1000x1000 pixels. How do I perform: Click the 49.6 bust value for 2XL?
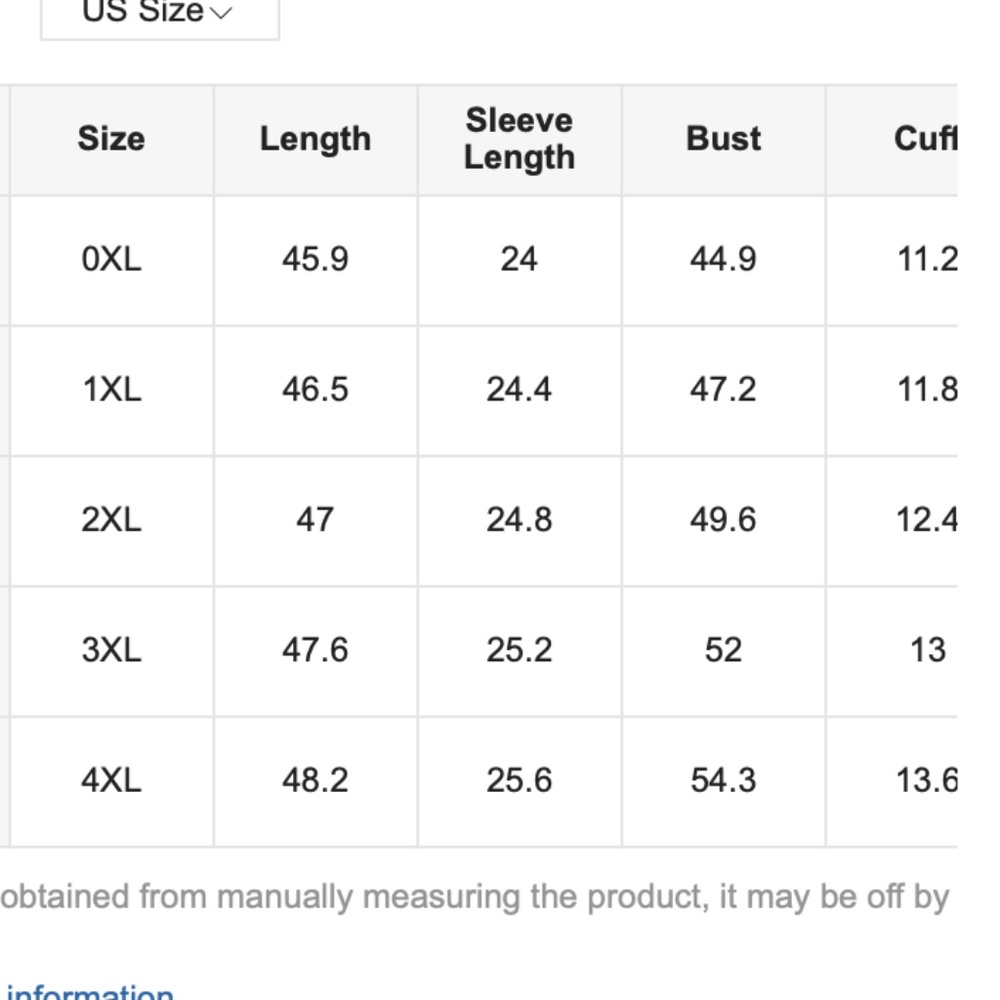coord(723,520)
